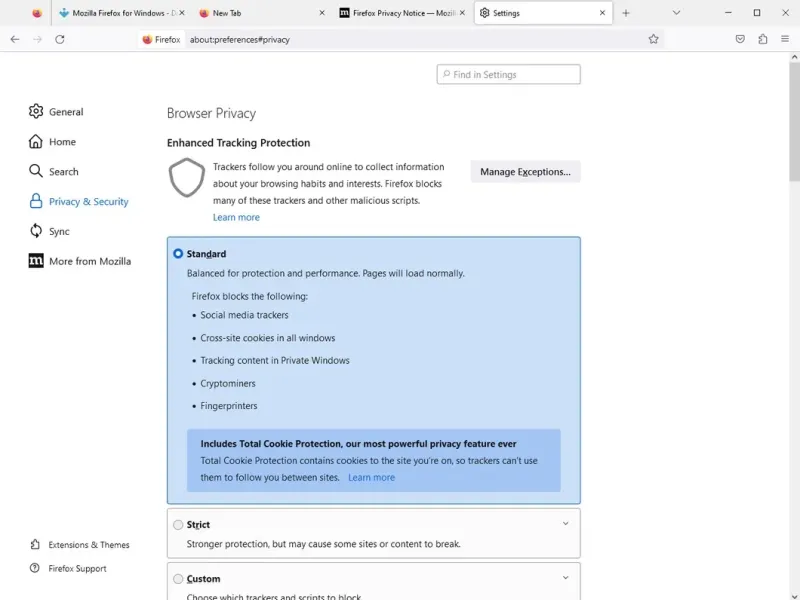Close the Mozilla Firefox for Windows tab
Viewport: 800px width, 600px height.
182,13
